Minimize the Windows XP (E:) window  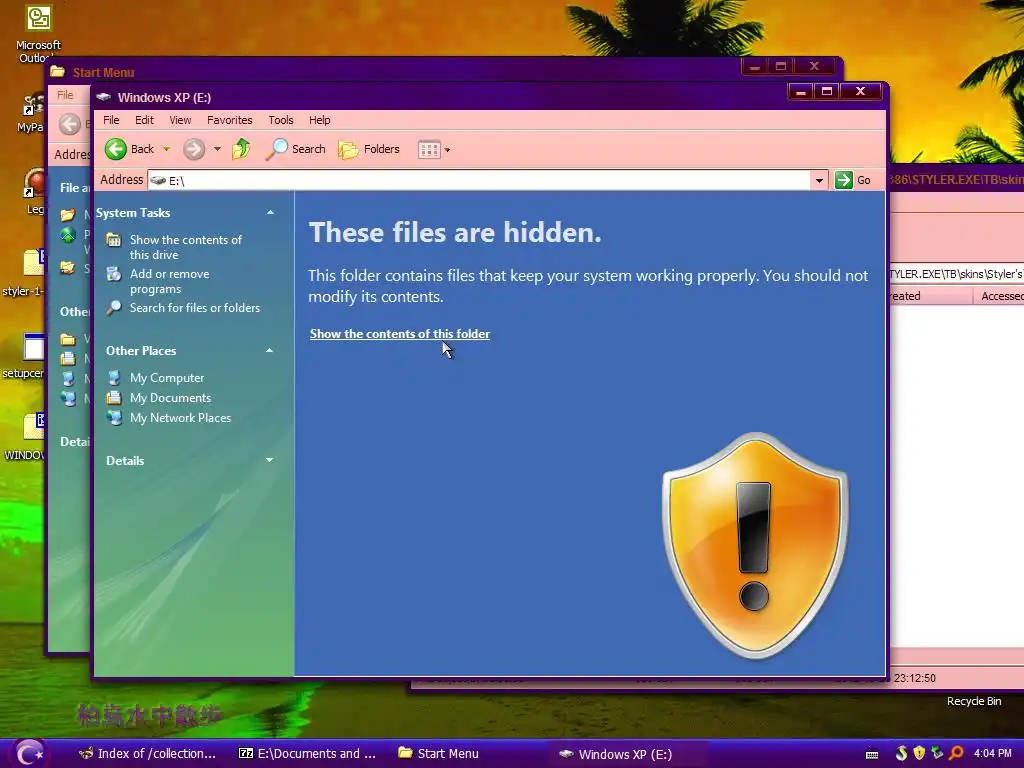click(801, 92)
